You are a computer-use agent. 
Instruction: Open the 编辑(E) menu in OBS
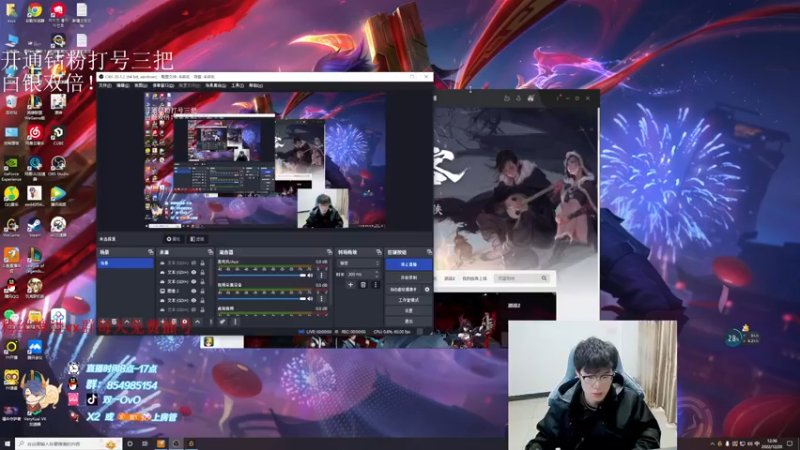(123, 85)
